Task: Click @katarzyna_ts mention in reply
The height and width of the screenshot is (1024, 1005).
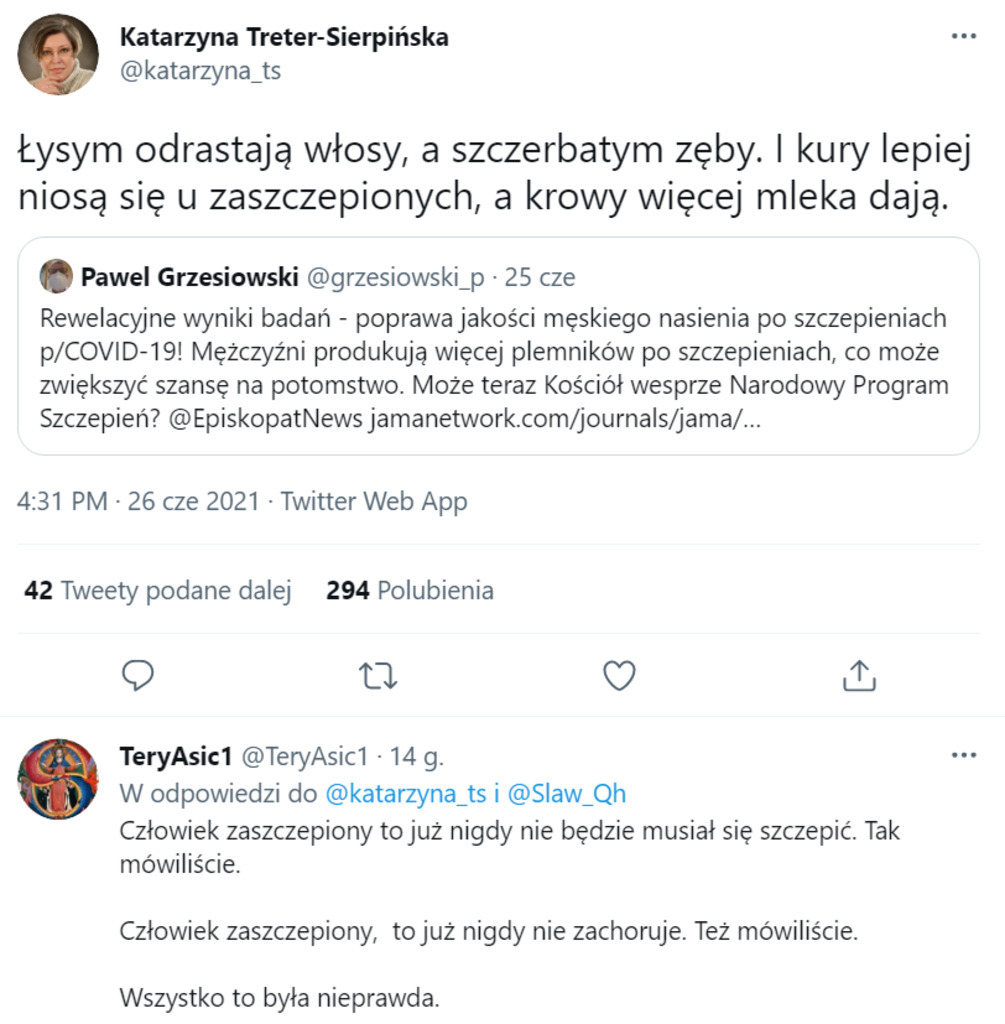Action: pos(407,793)
